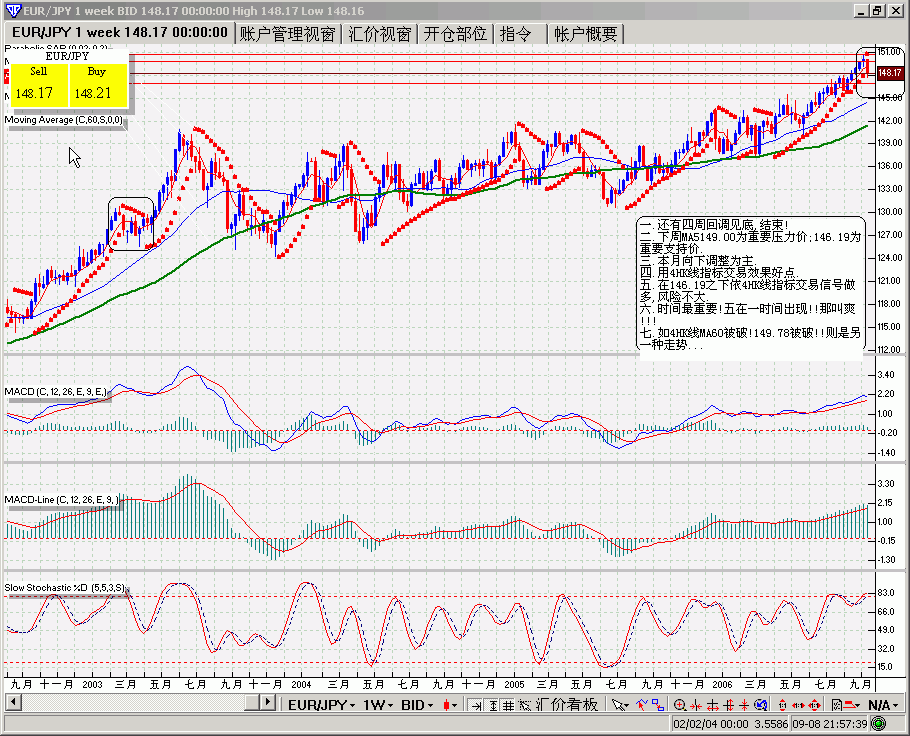Click the 汇价看板 toolbar button
Viewport: 910px width, 736px height.
(566, 705)
